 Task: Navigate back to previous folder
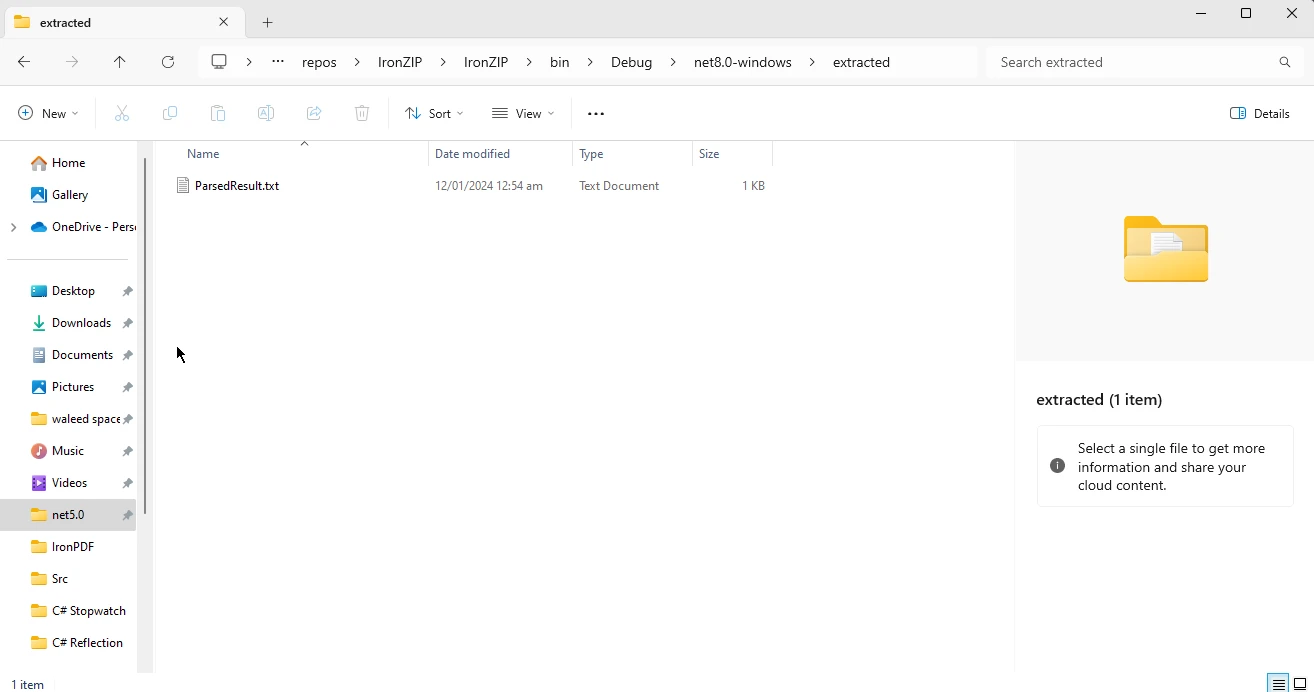pyautogui.click(x=24, y=62)
